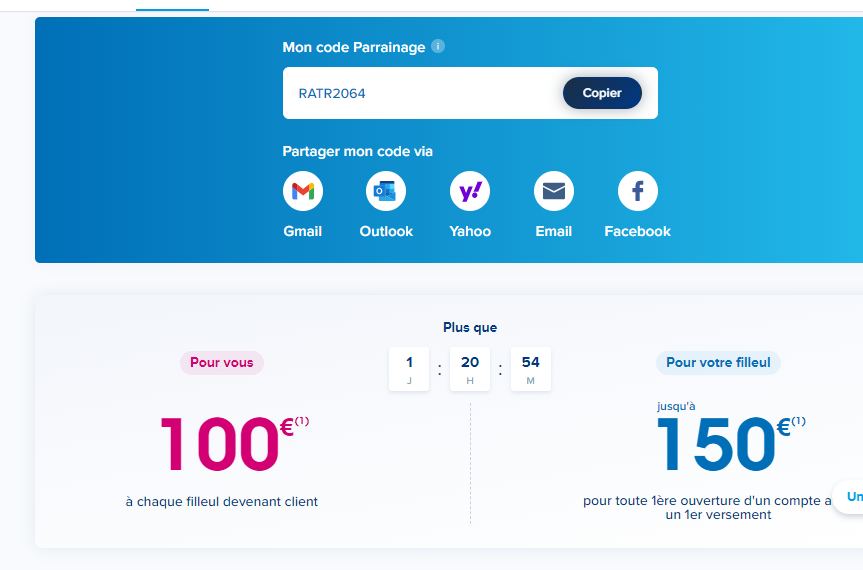Click the Facebook share icon
The height and width of the screenshot is (570, 863).
(x=637, y=191)
